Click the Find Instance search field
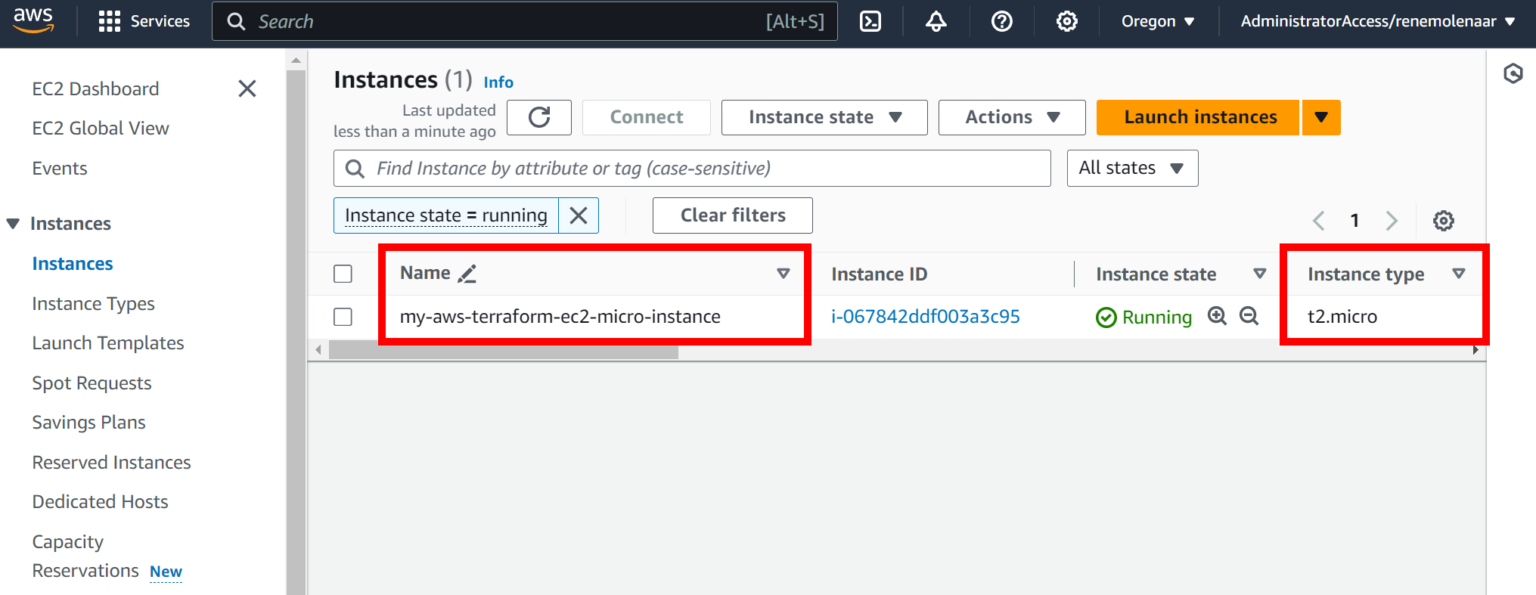Image resolution: width=1536 pixels, height=595 pixels. tap(691, 167)
